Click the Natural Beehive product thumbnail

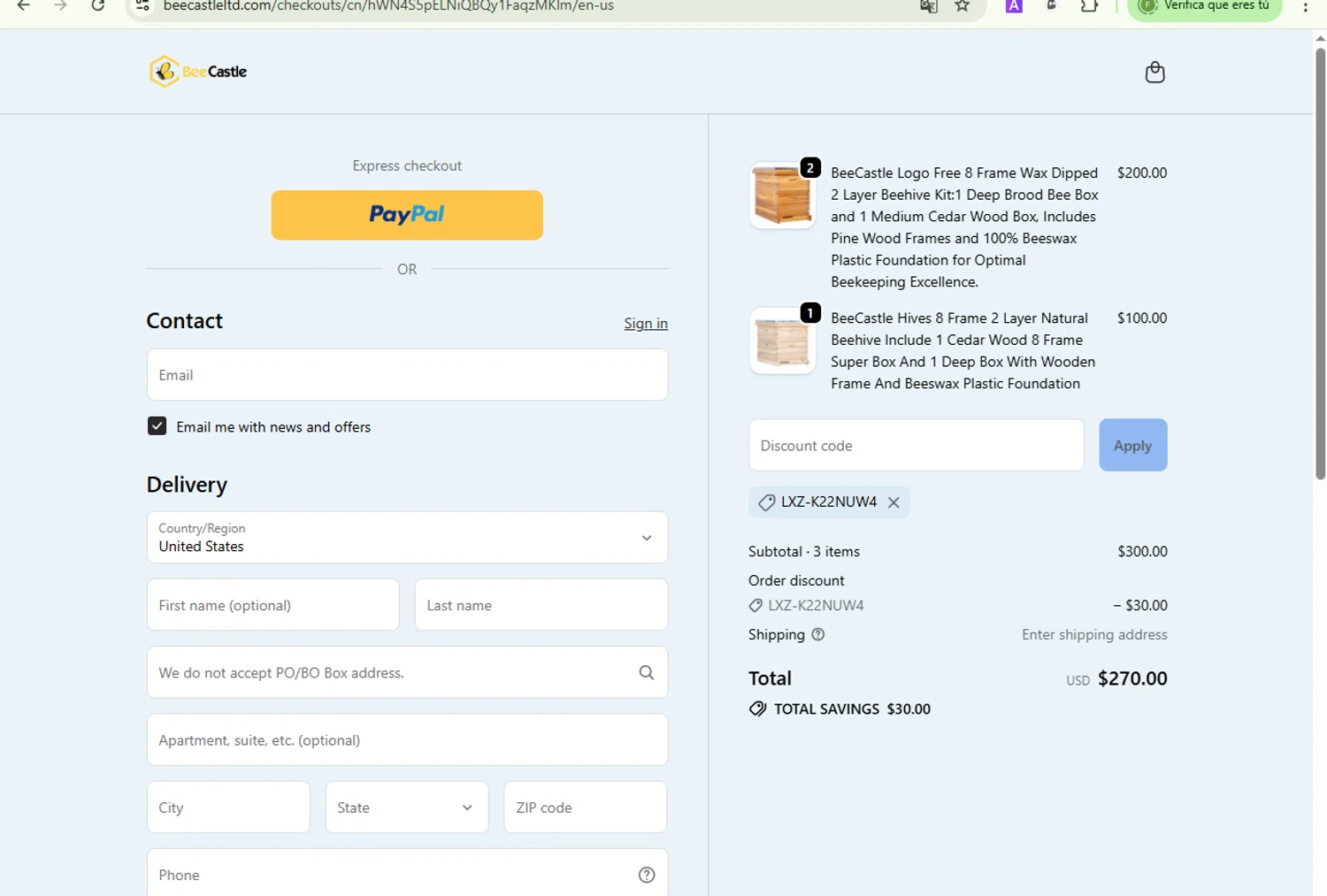click(783, 341)
